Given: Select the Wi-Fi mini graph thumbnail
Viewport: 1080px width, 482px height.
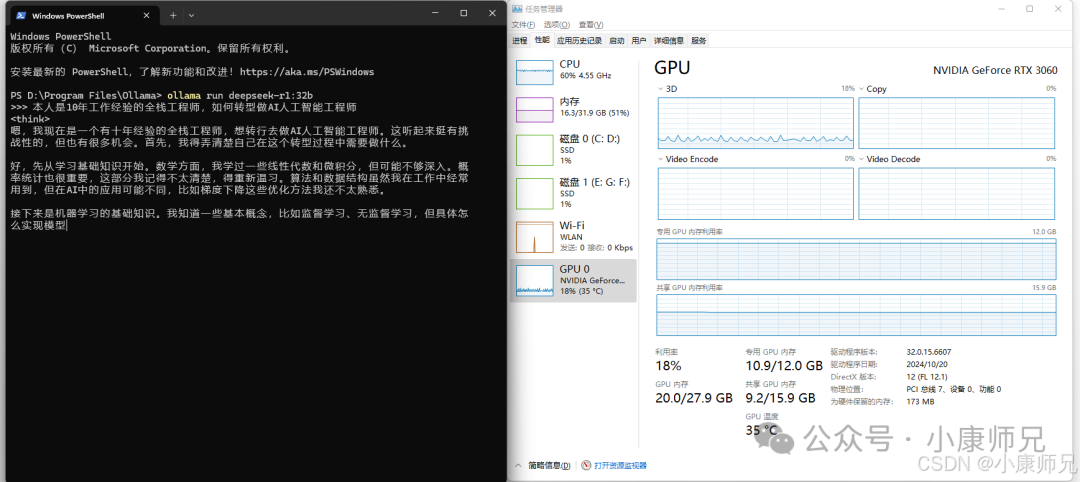Looking at the screenshot, I should pos(534,237).
